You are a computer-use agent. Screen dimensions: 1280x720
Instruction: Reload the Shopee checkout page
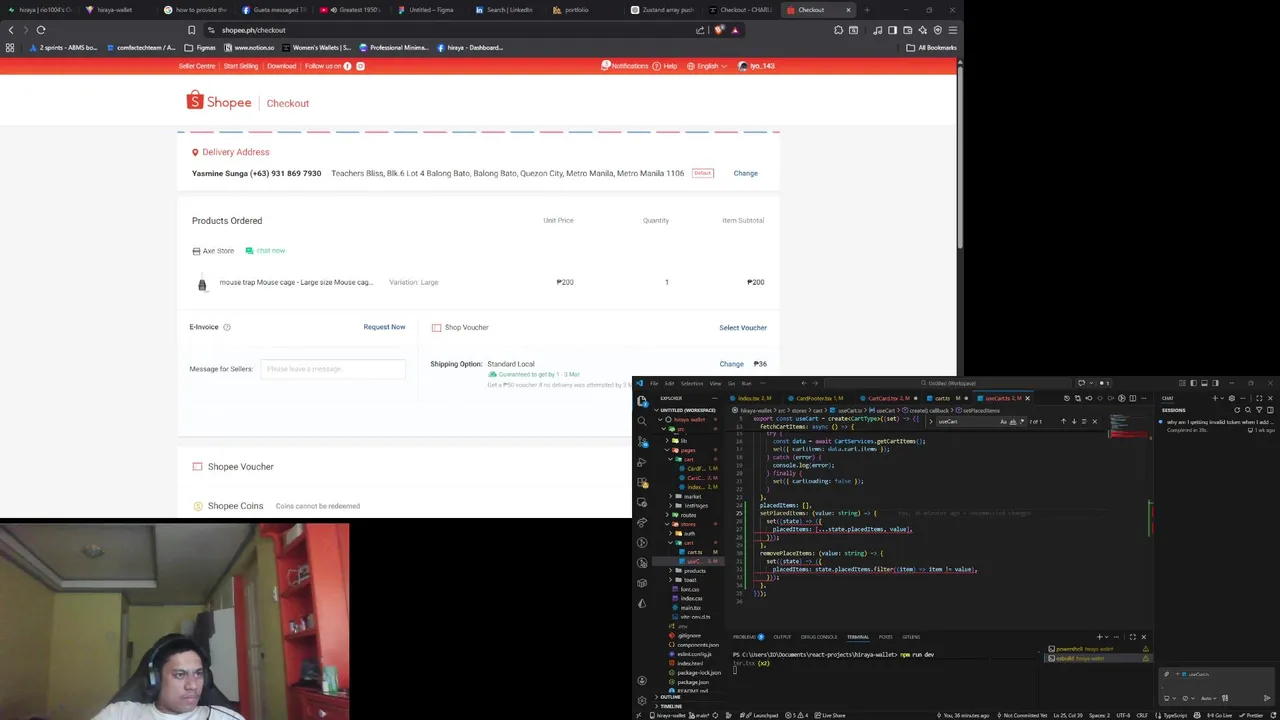tap(41, 30)
